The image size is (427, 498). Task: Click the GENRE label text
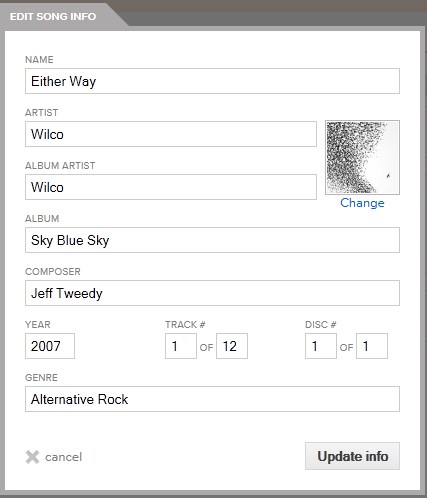point(41,378)
